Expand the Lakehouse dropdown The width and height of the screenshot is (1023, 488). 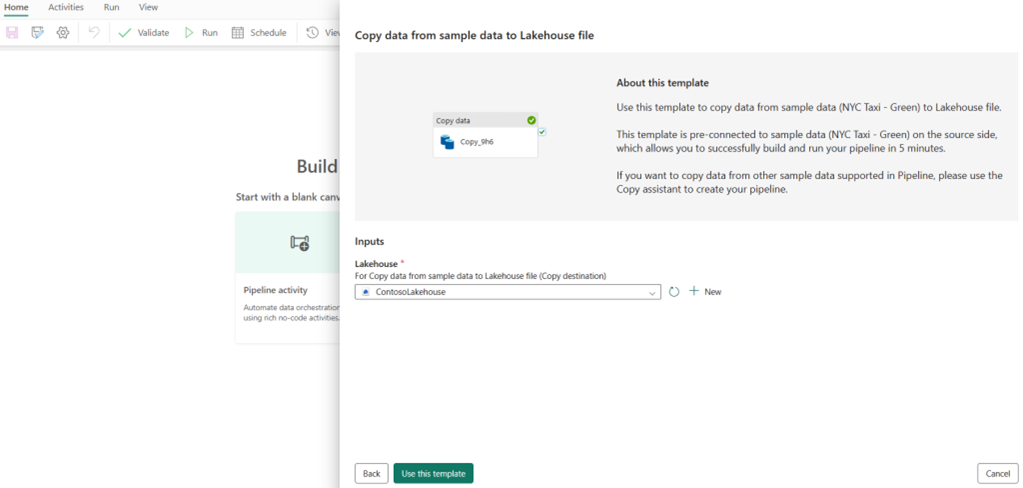652,292
